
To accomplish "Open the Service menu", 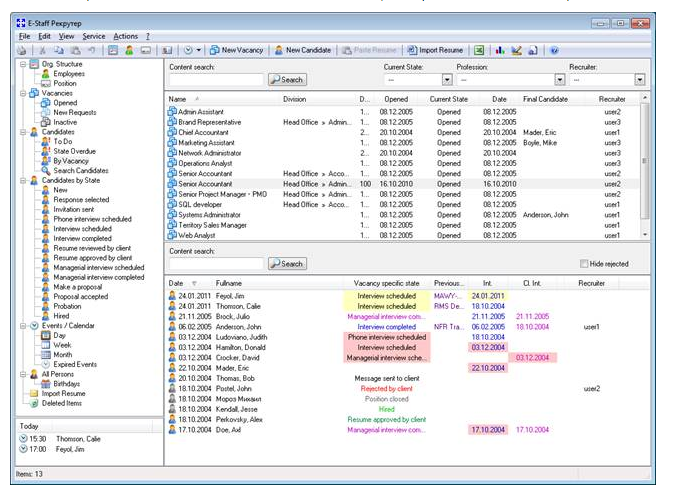I will coord(94,36).
